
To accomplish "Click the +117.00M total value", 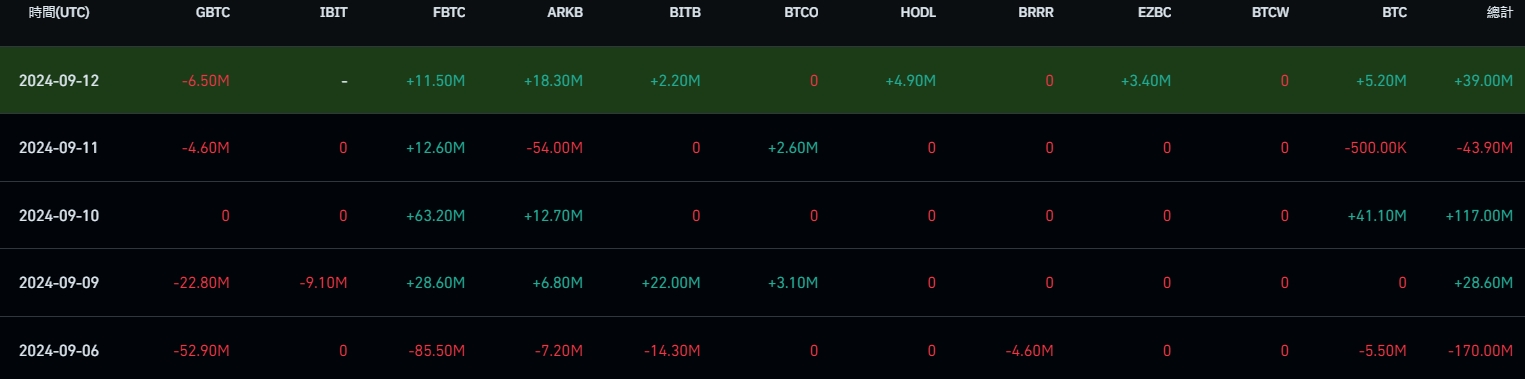I will click(x=1479, y=216).
